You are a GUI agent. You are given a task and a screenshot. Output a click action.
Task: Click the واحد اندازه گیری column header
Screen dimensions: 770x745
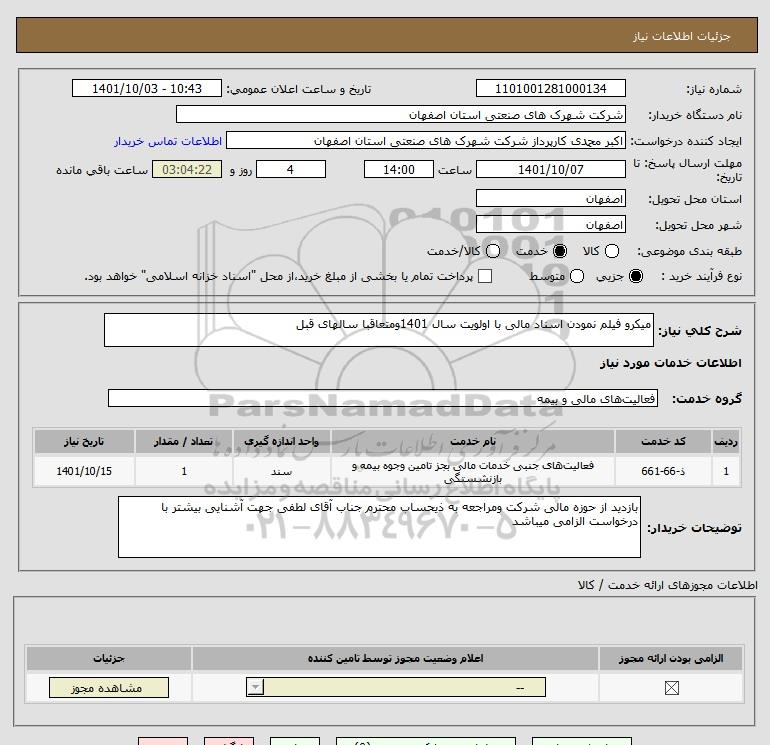281,441
